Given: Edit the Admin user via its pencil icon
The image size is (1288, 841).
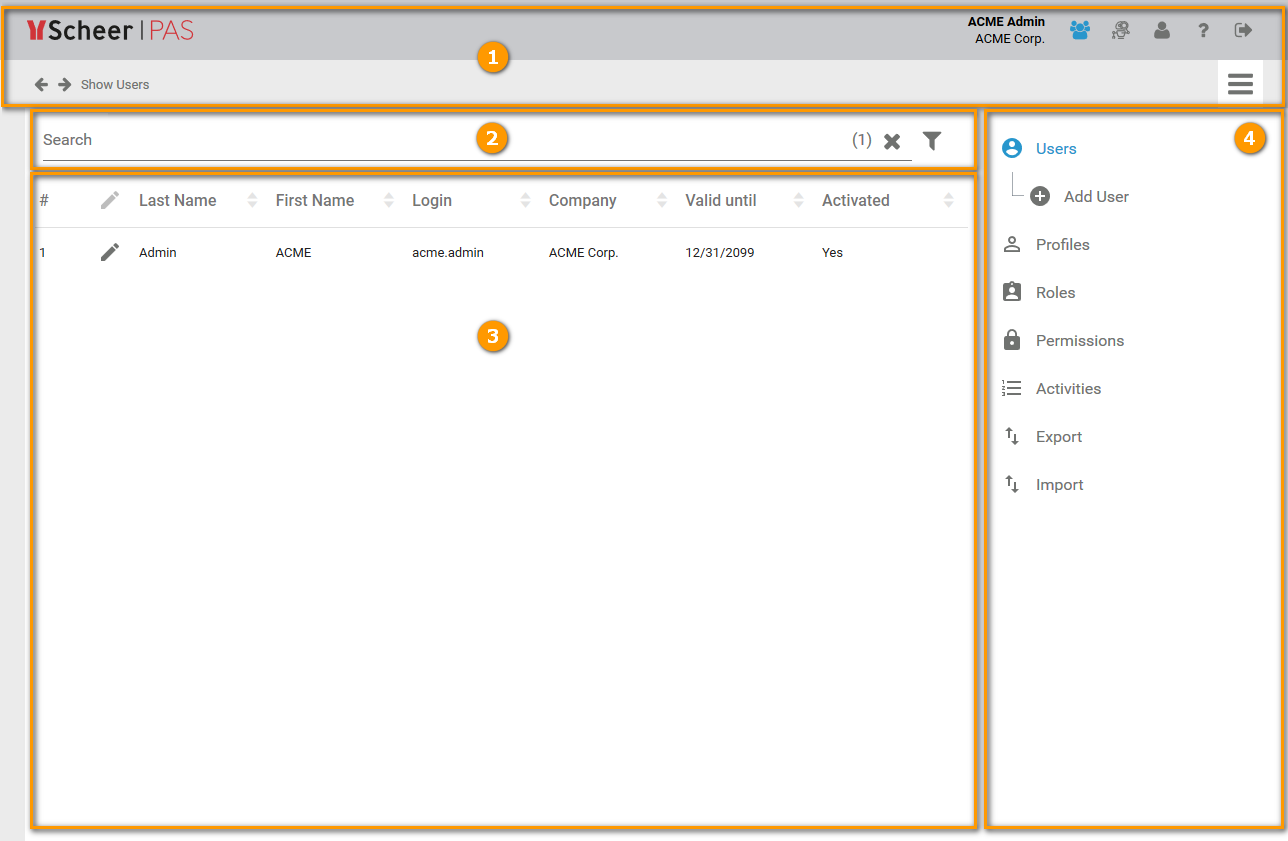Looking at the screenshot, I should pos(109,252).
